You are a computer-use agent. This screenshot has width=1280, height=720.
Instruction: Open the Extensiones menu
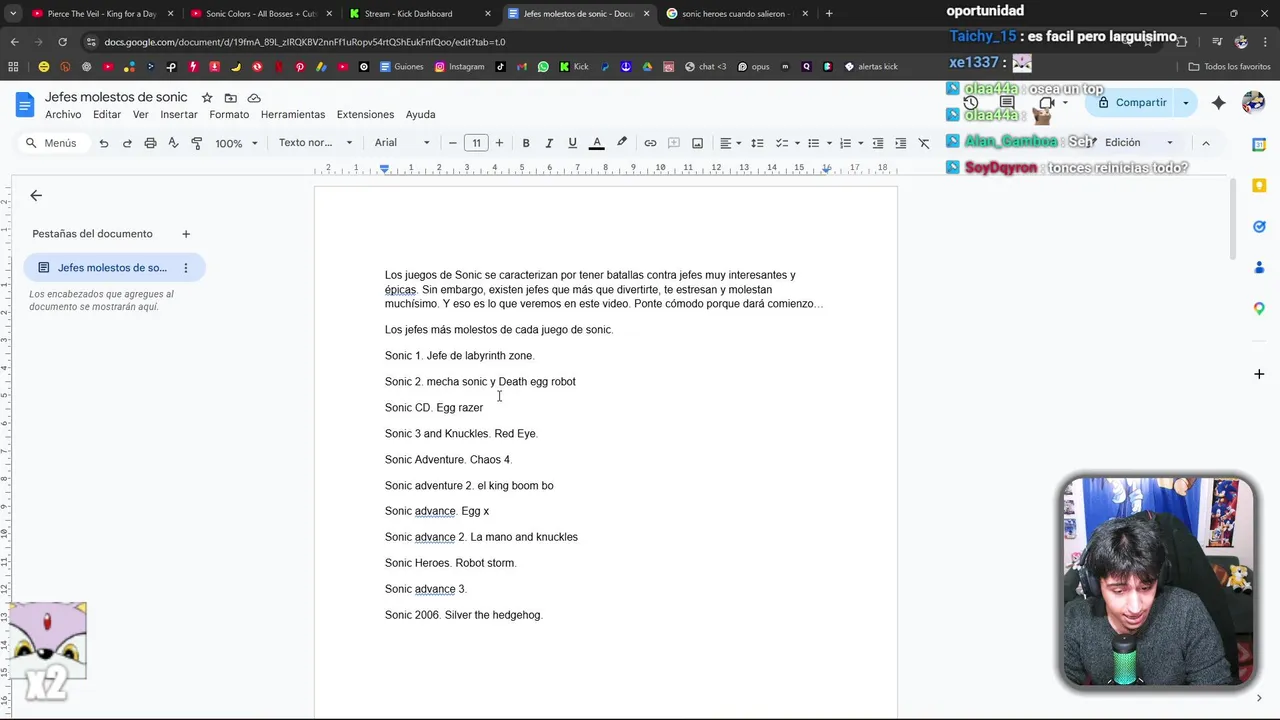coord(365,114)
